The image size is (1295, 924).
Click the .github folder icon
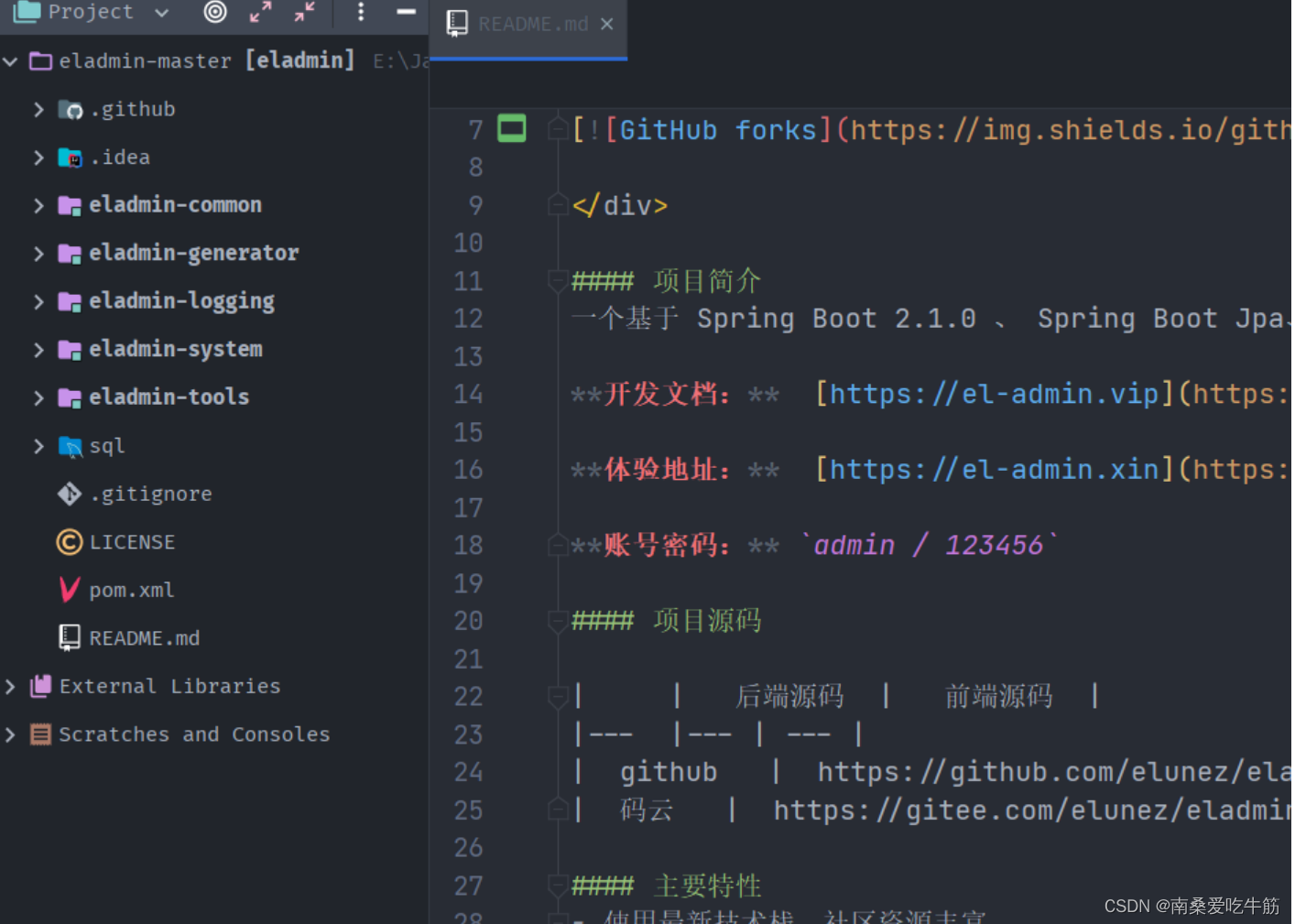click(71, 110)
